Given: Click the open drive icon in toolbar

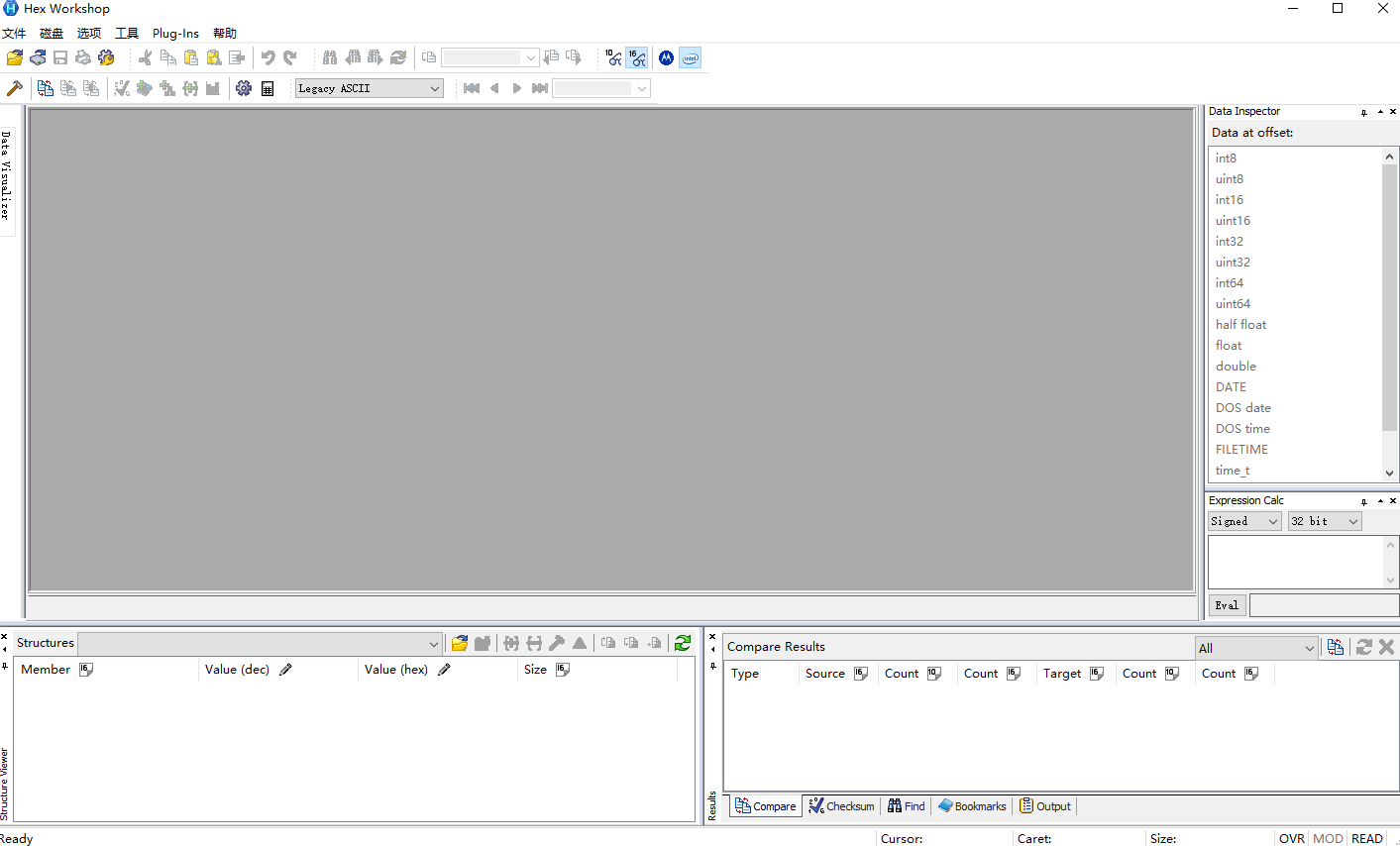Looking at the screenshot, I should pyautogui.click(x=38, y=58).
